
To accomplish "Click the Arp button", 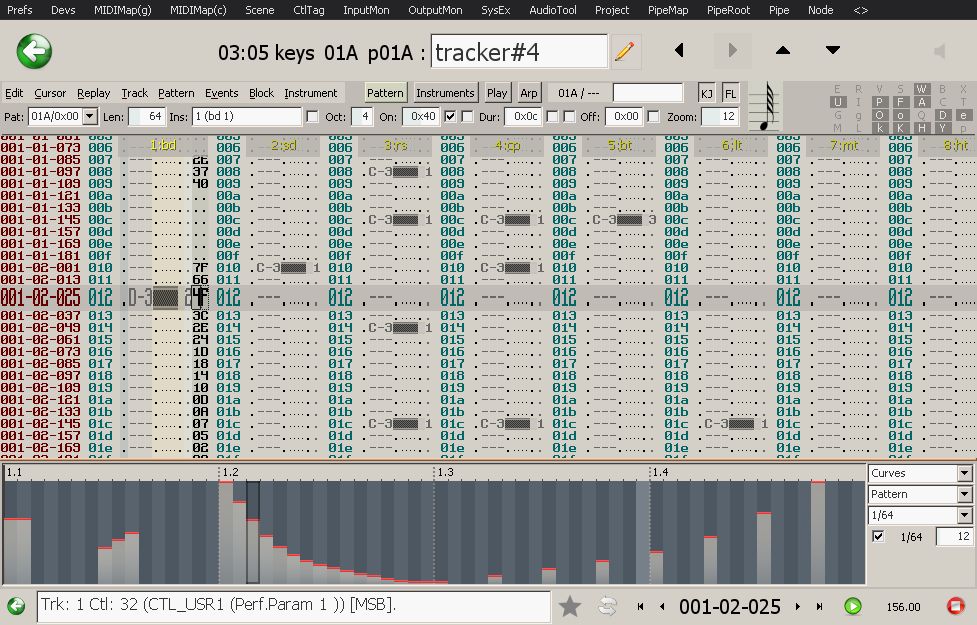I will pos(529,93).
